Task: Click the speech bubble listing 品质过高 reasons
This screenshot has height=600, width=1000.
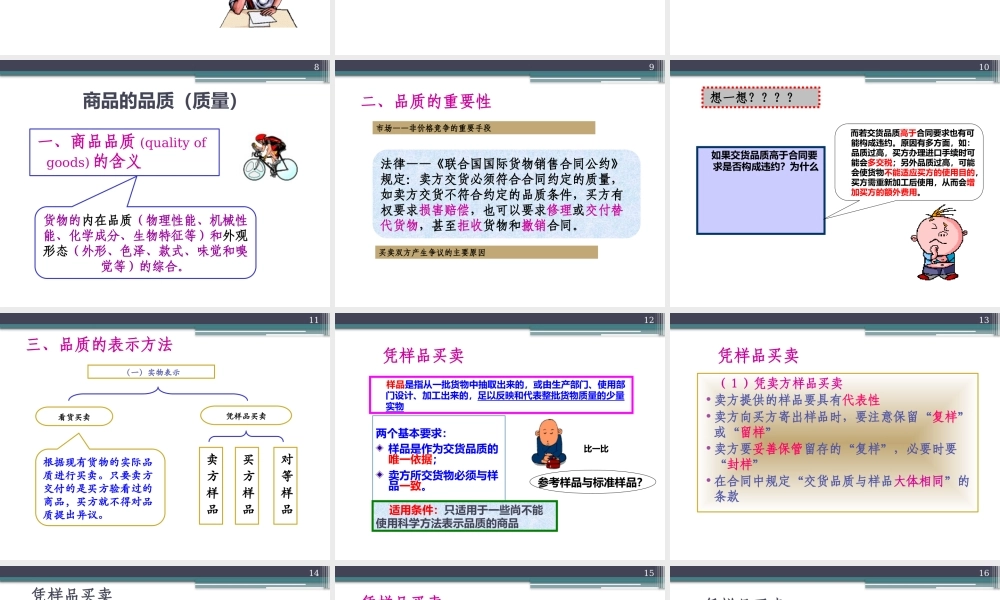Action: click(908, 162)
